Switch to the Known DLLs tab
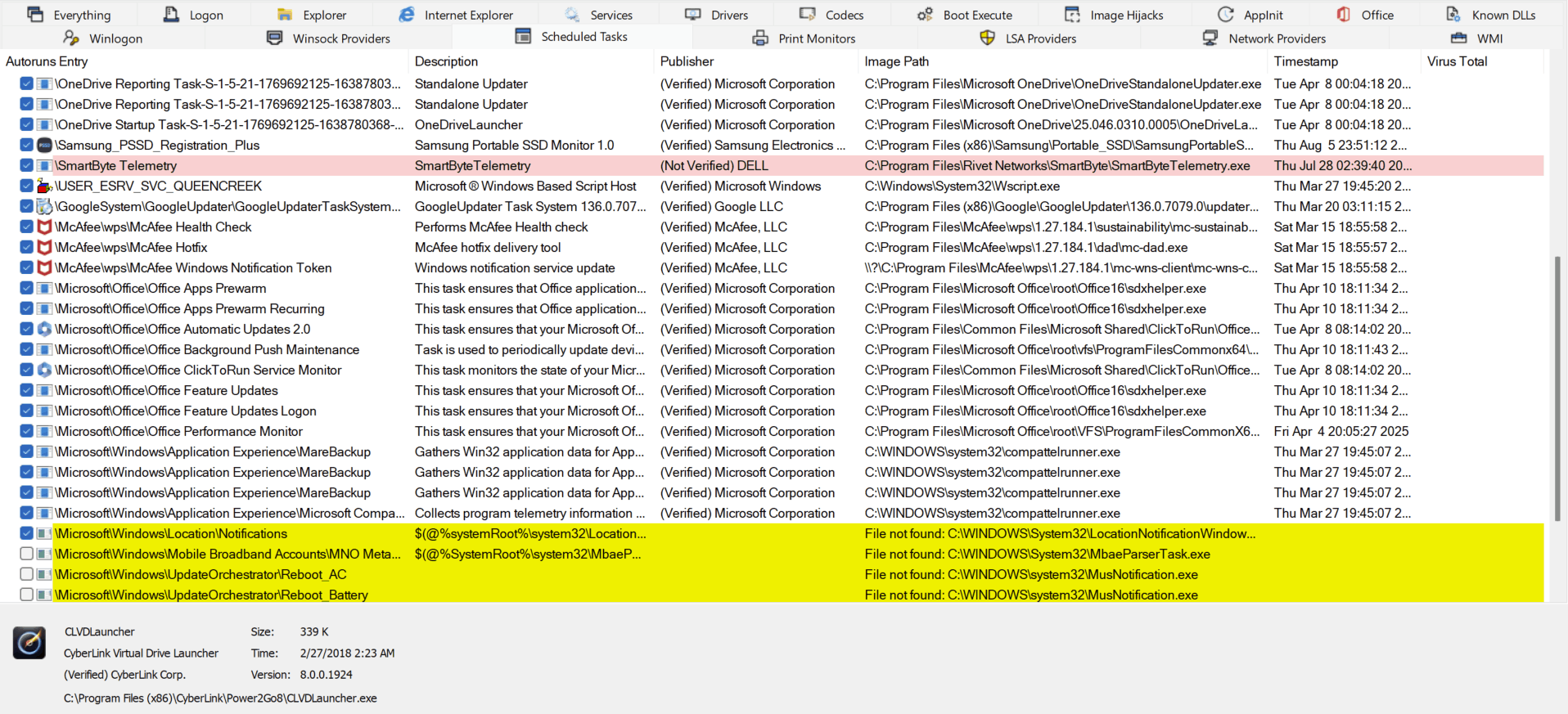This screenshot has height=714, width=1568. coord(1490,15)
